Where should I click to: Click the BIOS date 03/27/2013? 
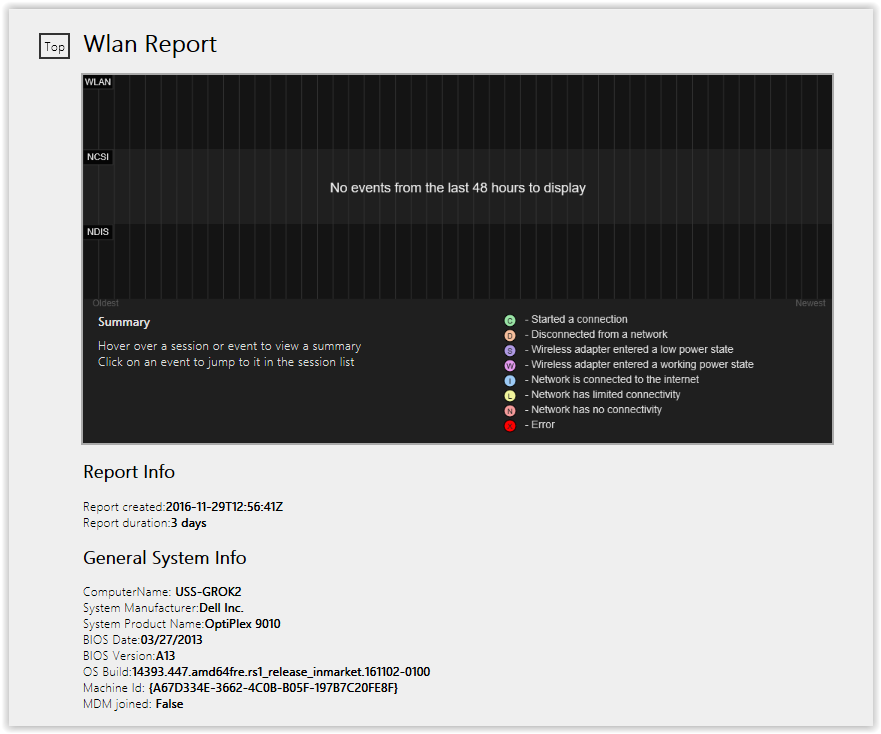click(171, 640)
